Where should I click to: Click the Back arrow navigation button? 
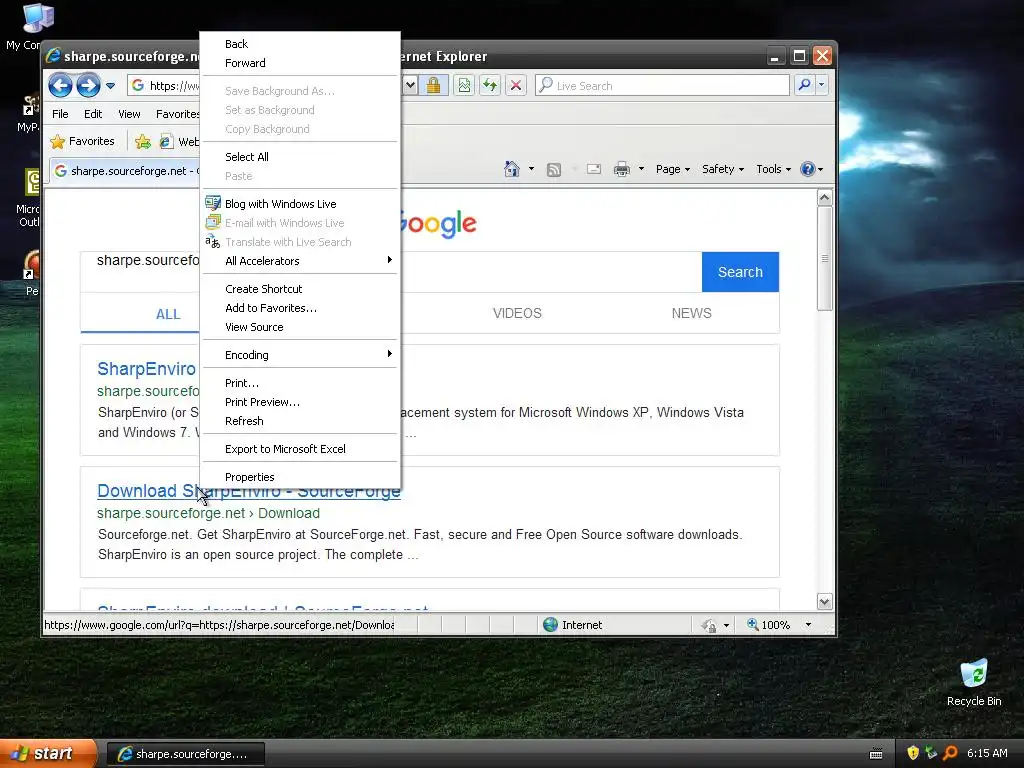pos(60,86)
